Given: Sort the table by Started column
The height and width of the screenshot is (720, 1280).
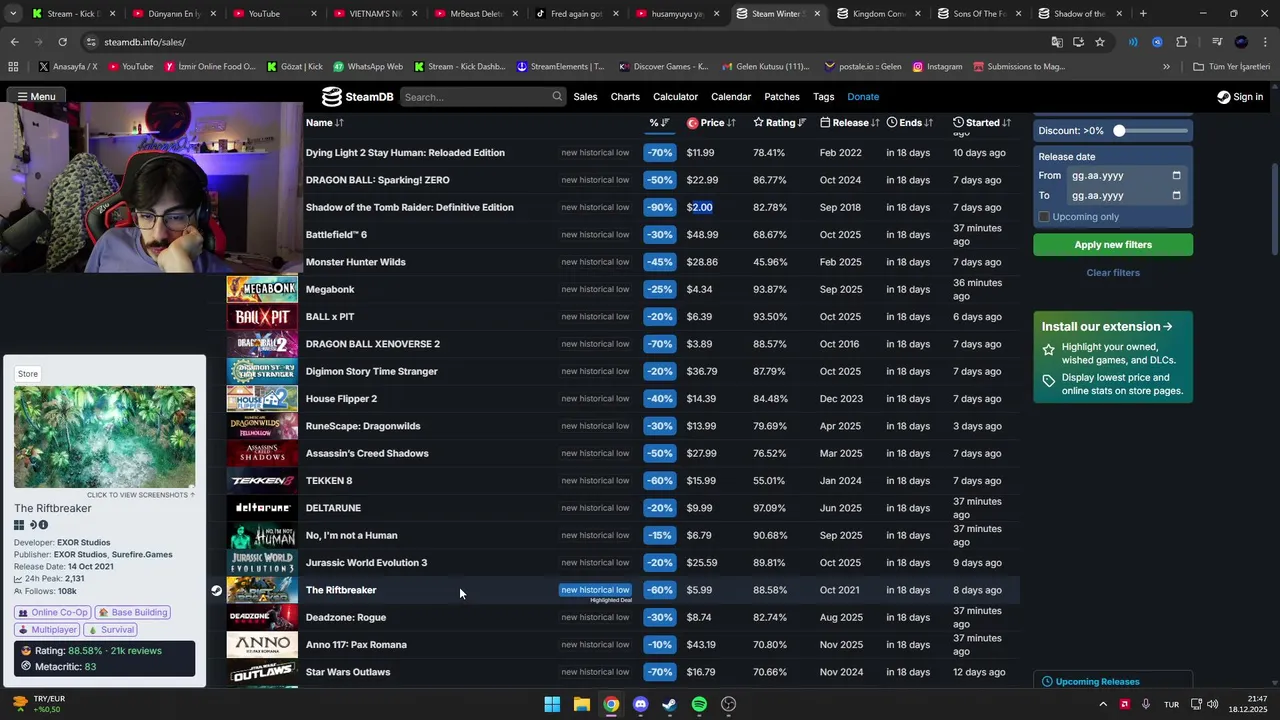Looking at the screenshot, I should 981,123.
